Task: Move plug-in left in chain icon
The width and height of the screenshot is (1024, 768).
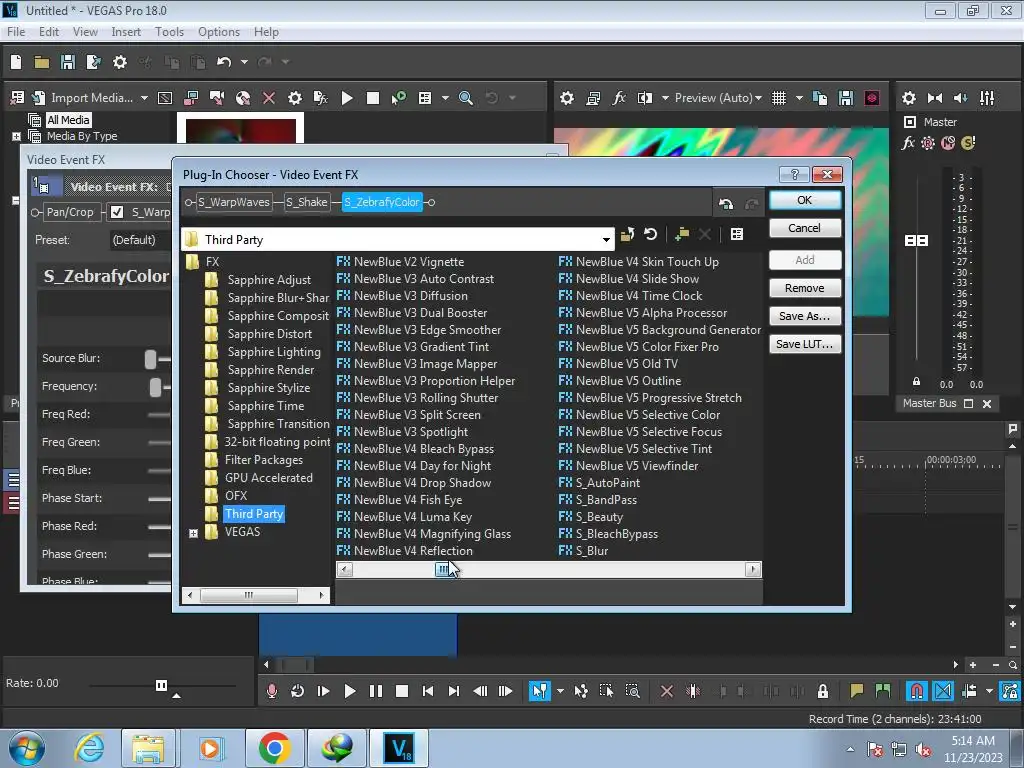Action: point(726,204)
